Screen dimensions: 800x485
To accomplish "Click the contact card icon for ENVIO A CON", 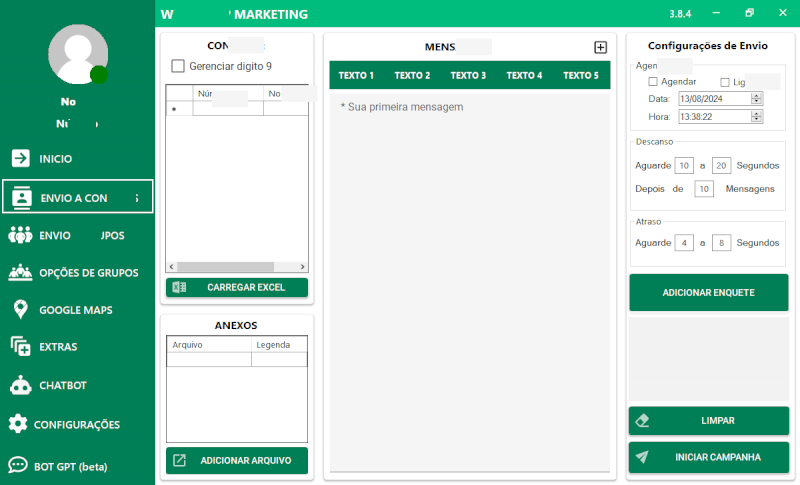I will click(x=21, y=198).
